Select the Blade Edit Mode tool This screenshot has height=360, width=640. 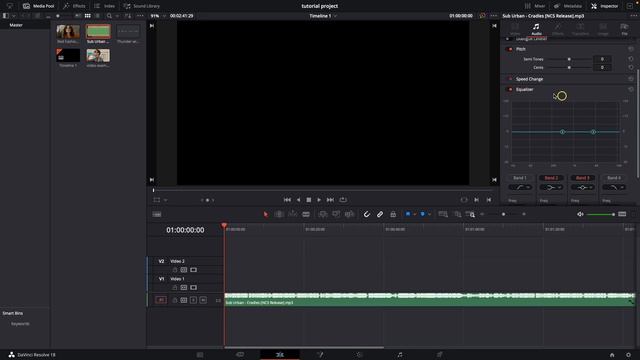[x=306, y=214]
